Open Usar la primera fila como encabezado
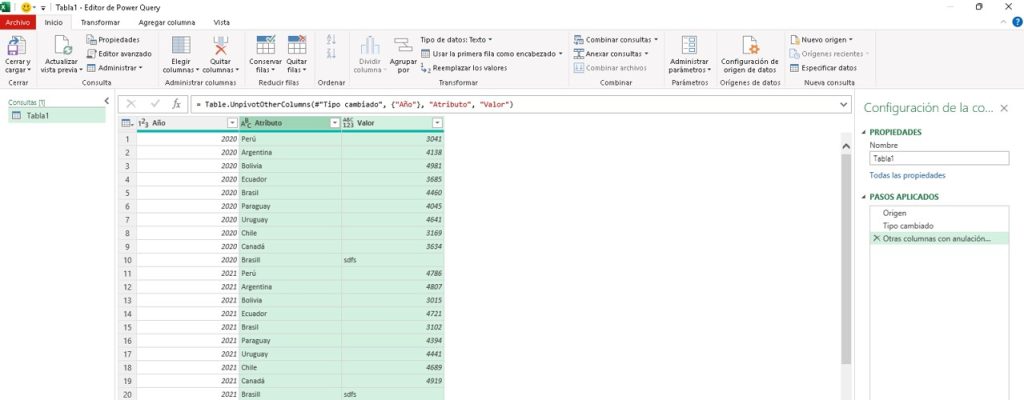The width and height of the screenshot is (1024, 400). click(492, 54)
